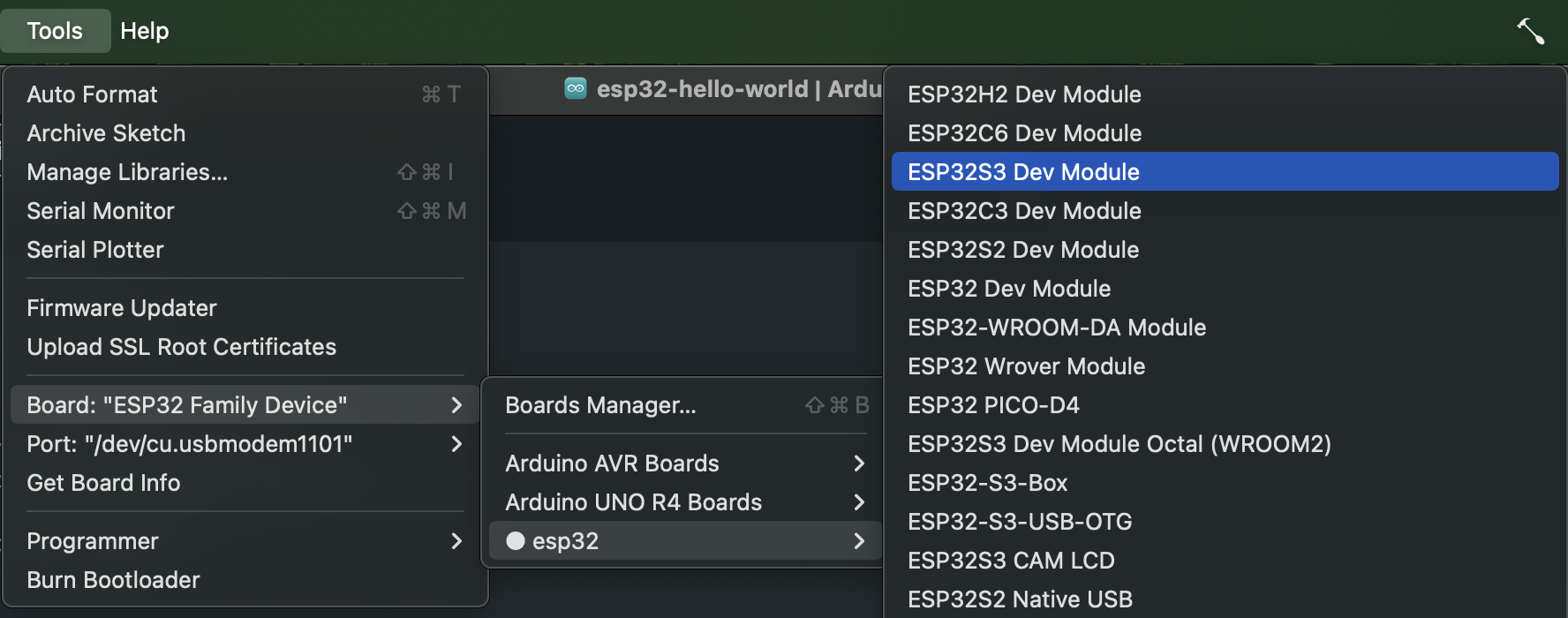Click the hammer icon in the menu bar
This screenshot has height=618, width=1568.
[1530, 31]
